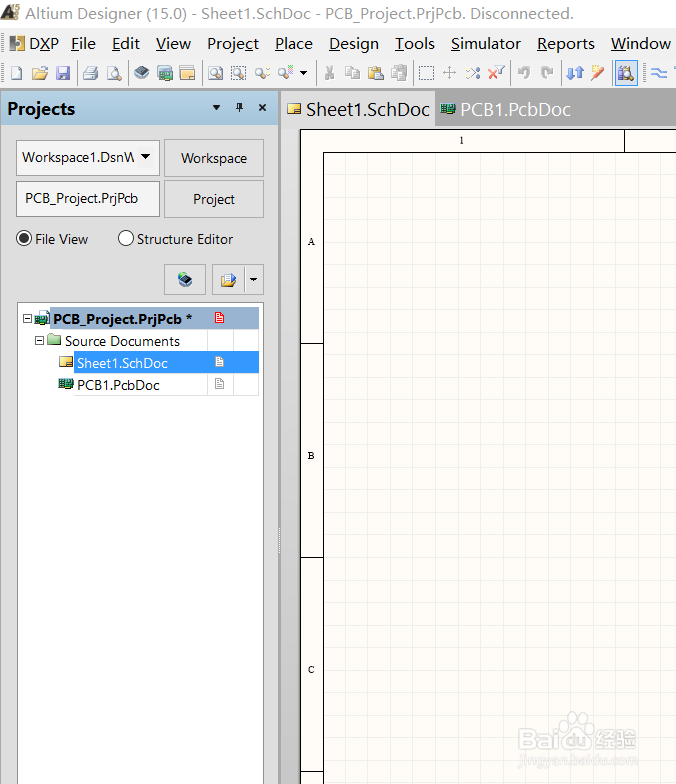The width and height of the screenshot is (676, 784).
Task: Click the Redo arrow icon
Action: tap(547, 74)
